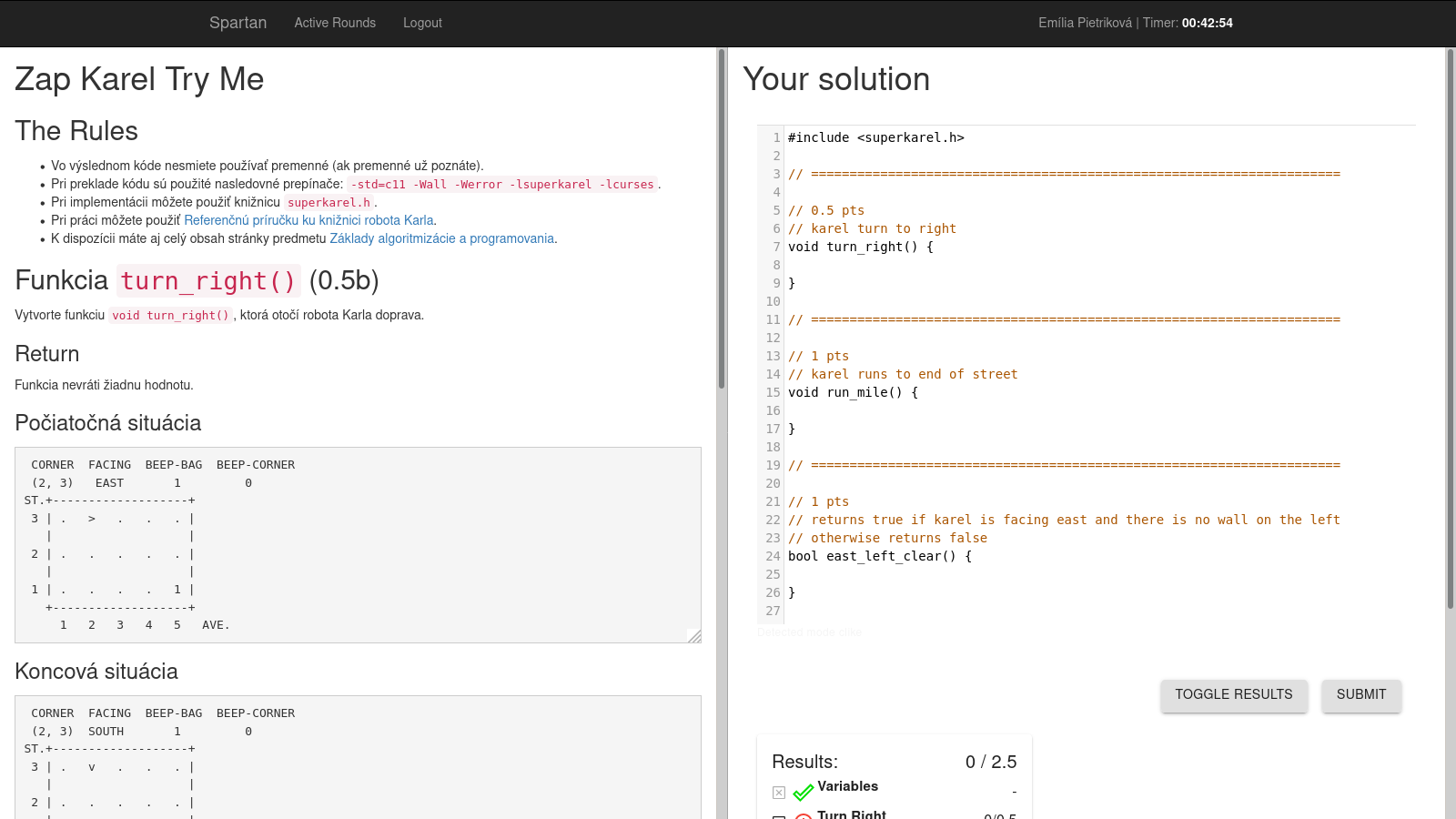The height and width of the screenshot is (819, 1456).
Task: Click the Spartan brand link
Action: tap(238, 23)
